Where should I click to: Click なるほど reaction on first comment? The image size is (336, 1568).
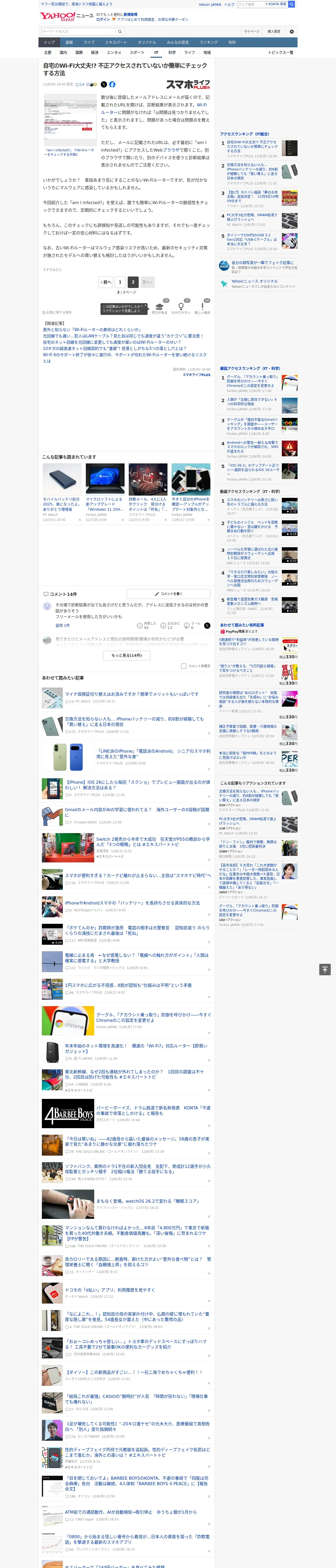[171, 626]
